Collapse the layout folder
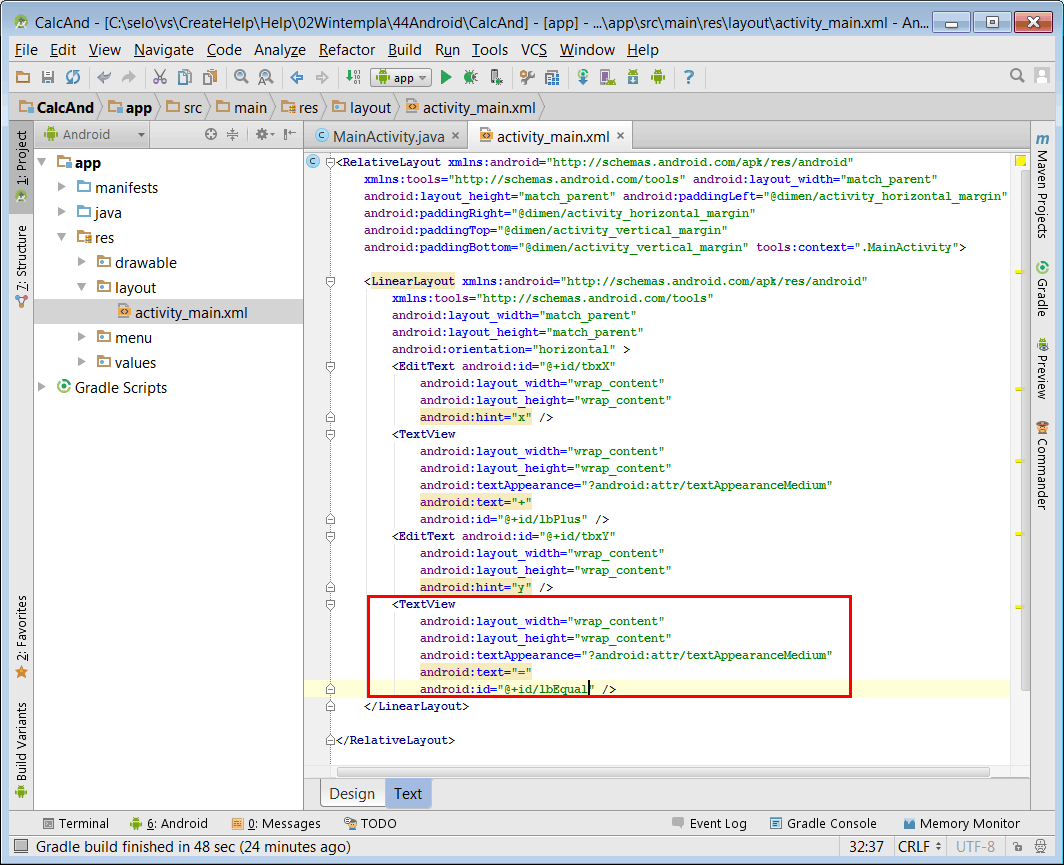 (x=81, y=287)
